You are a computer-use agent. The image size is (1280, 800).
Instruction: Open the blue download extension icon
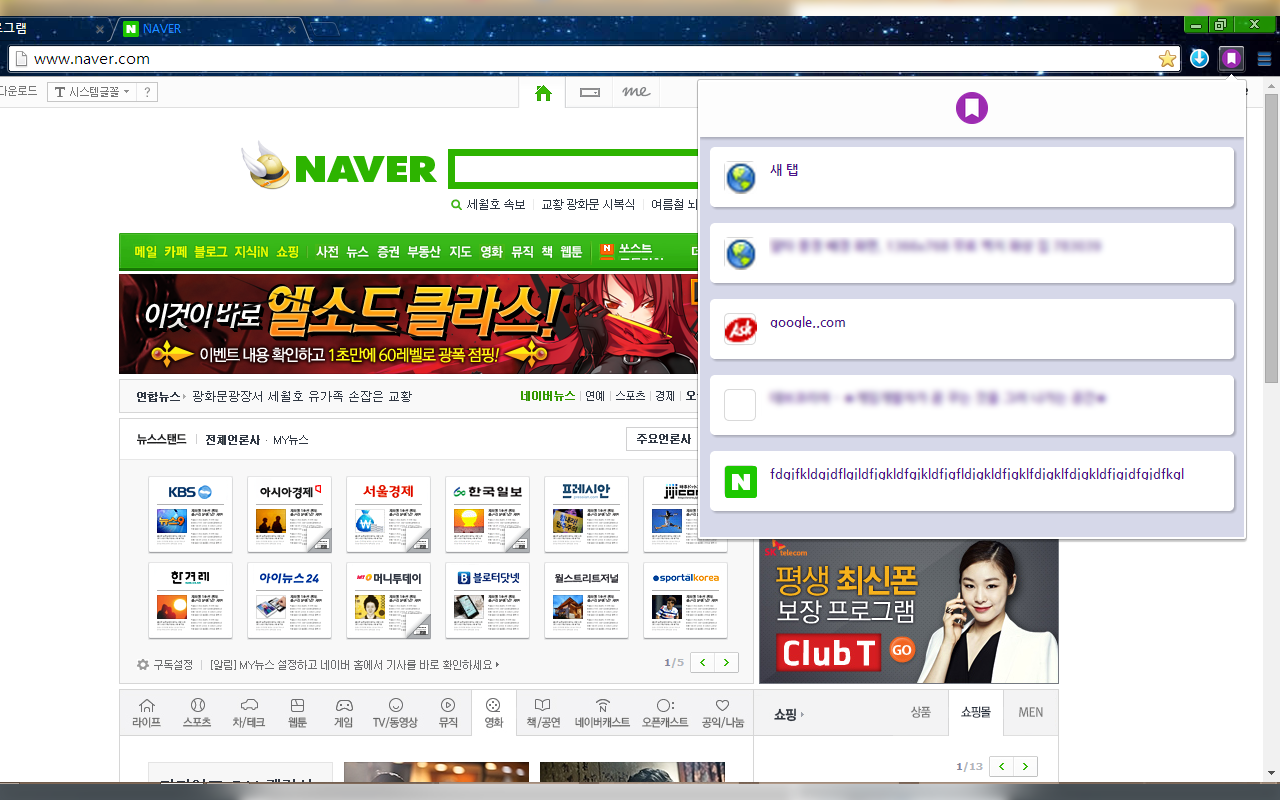(1200, 59)
